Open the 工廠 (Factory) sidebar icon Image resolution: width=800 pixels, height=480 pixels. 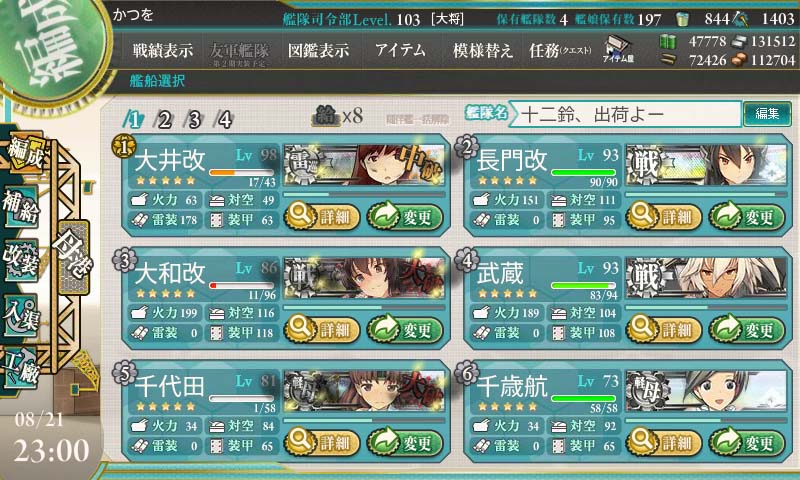tap(20, 368)
